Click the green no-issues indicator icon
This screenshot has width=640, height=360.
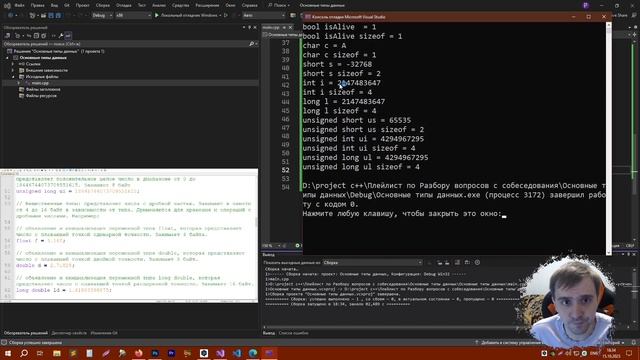[297, 246]
